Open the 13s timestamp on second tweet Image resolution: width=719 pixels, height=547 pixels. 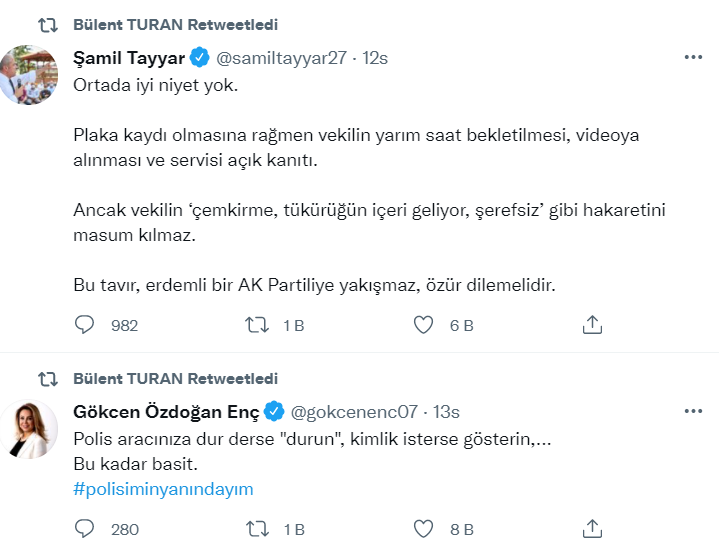pyautogui.click(x=447, y=411)
